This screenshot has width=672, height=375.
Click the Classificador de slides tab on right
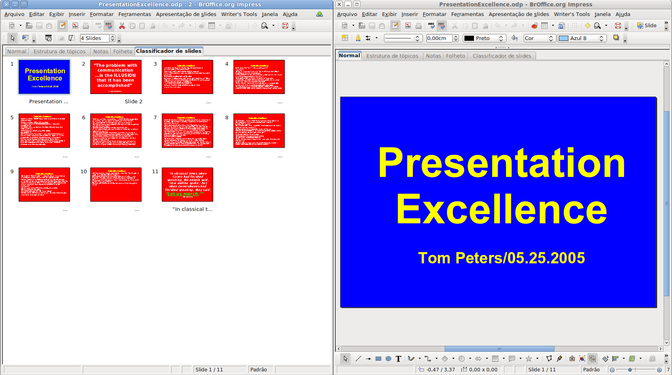(501, 56)
